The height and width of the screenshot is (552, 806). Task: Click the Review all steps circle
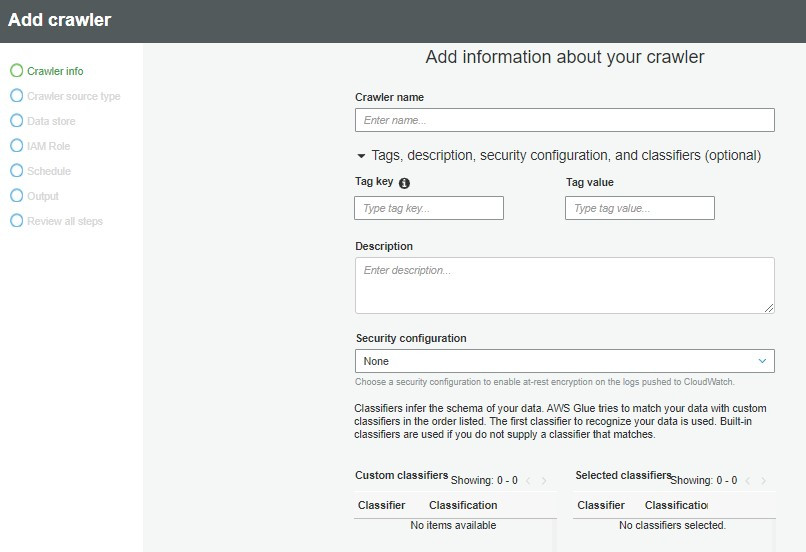16,221
